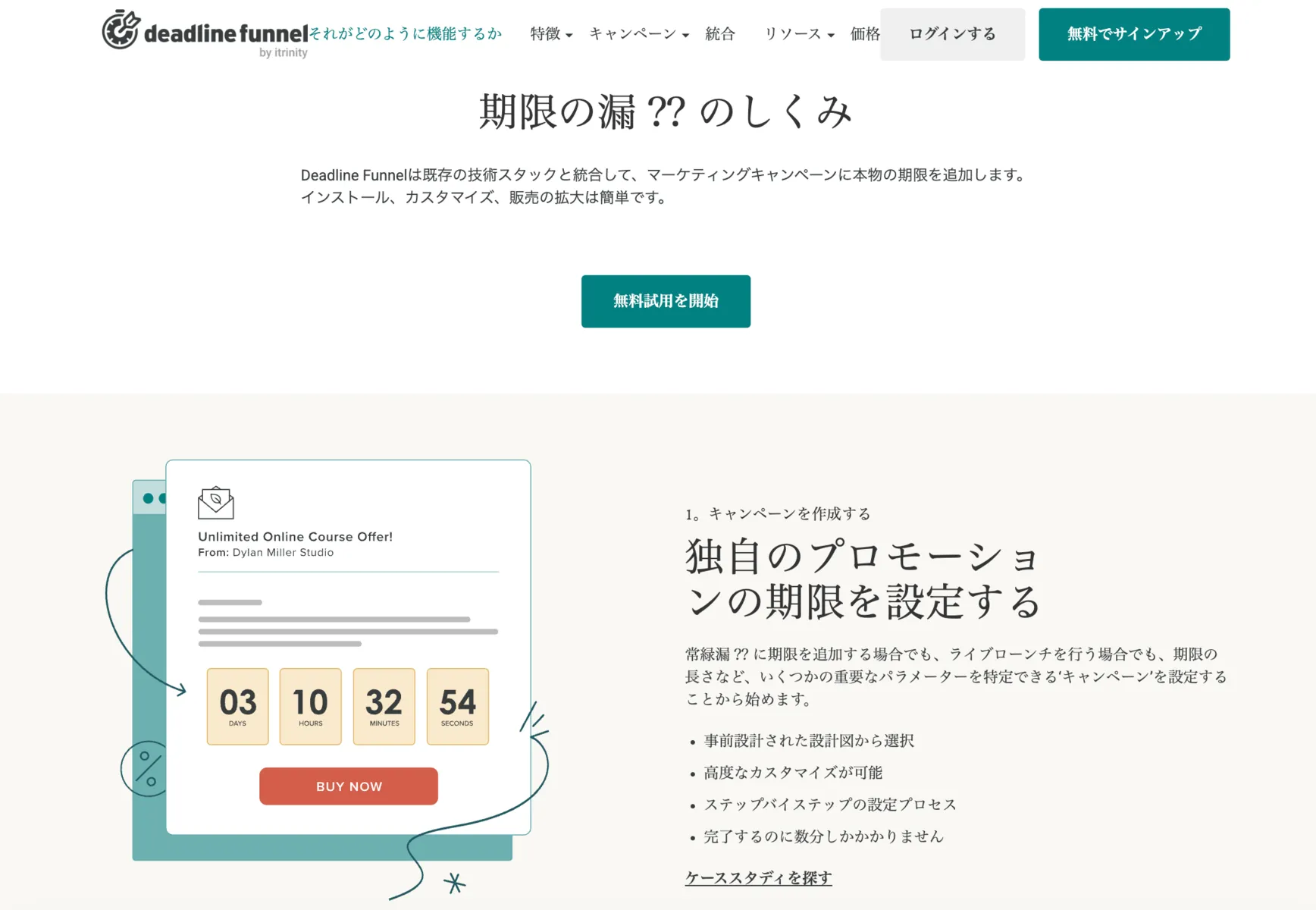1316x910 pixels.
Task: Follow the ケーススタディを探す link
Action: pyautogui.click(x=758, y=877)
